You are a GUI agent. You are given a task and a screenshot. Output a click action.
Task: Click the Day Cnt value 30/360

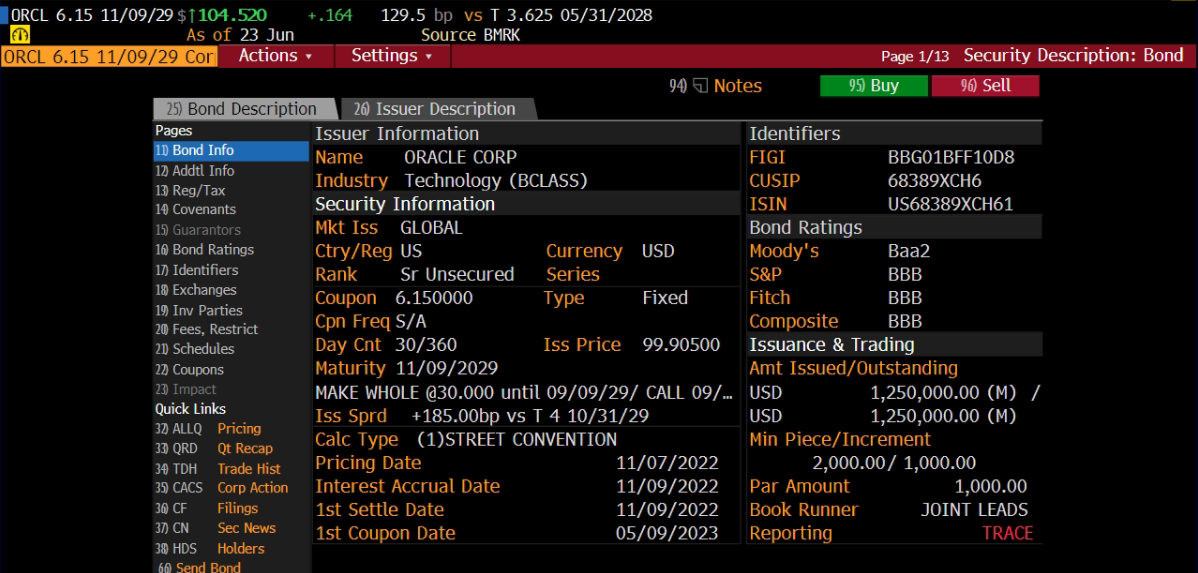click(426, 345)
